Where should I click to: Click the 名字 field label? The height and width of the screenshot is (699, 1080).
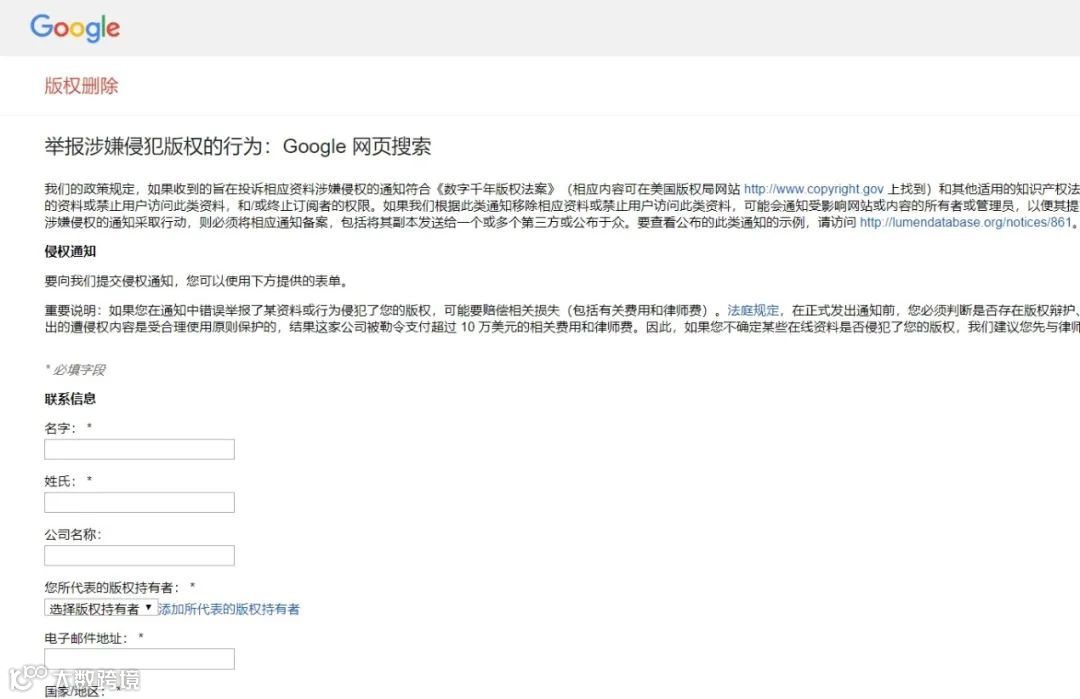tap(60, 428)
